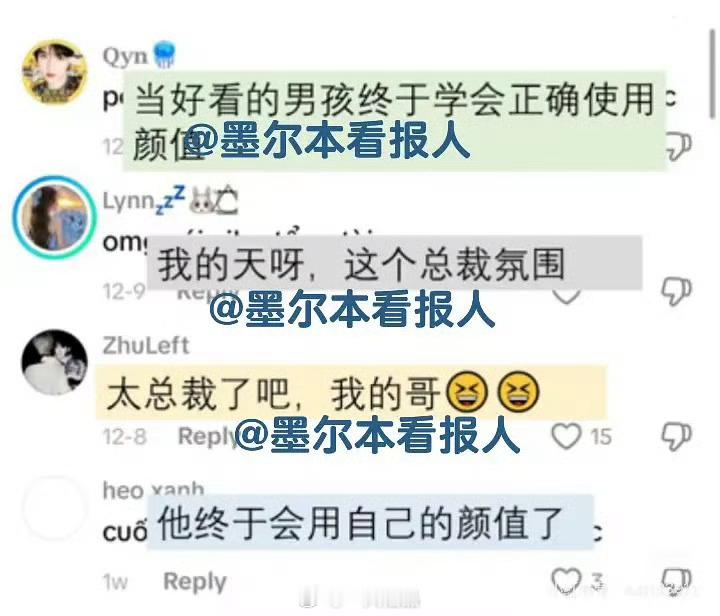
Task: Reply to heo xanh's comment
Action: [x=195, y=582]
